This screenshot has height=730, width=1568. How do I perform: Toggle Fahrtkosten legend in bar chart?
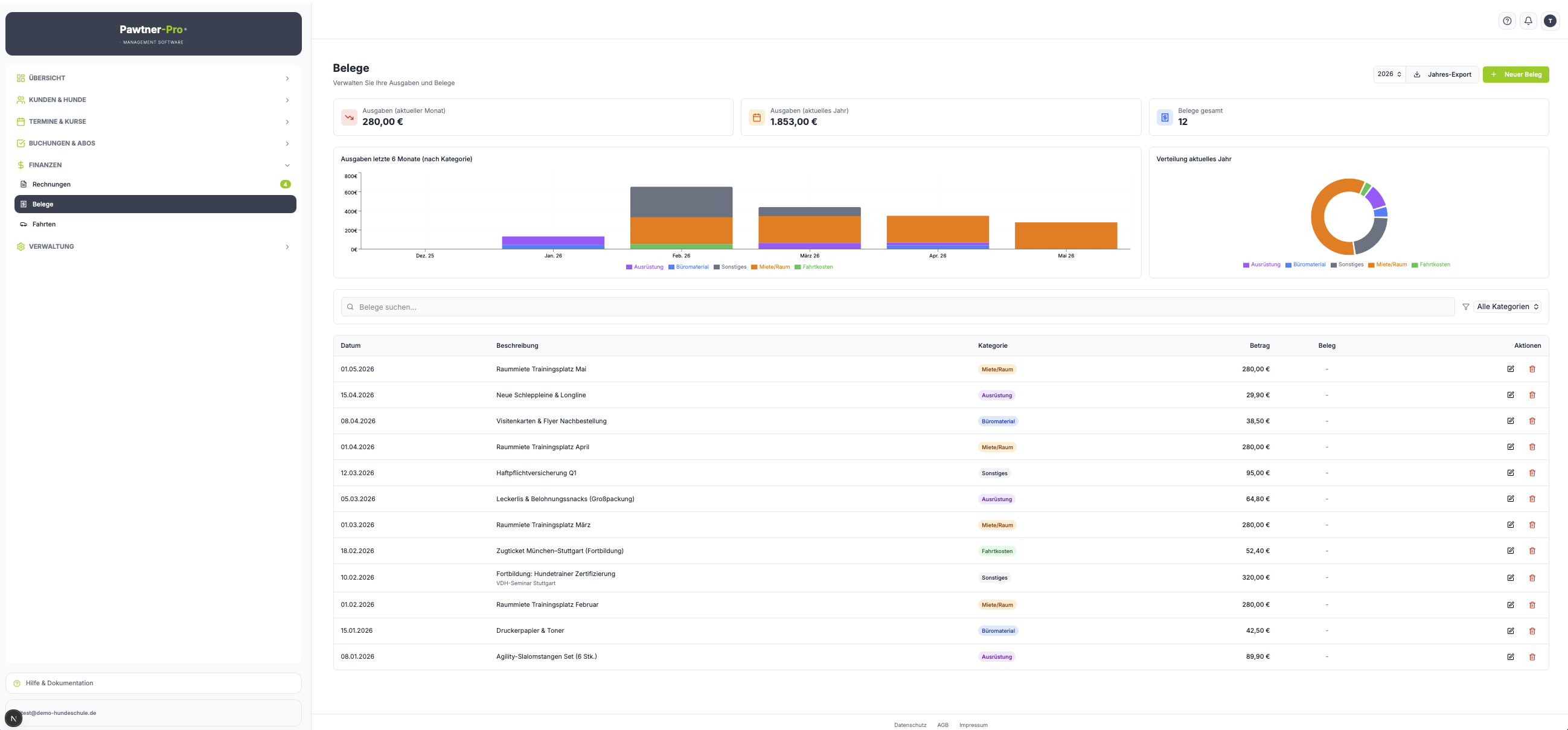pyautogui.click(x=814, y=267)
